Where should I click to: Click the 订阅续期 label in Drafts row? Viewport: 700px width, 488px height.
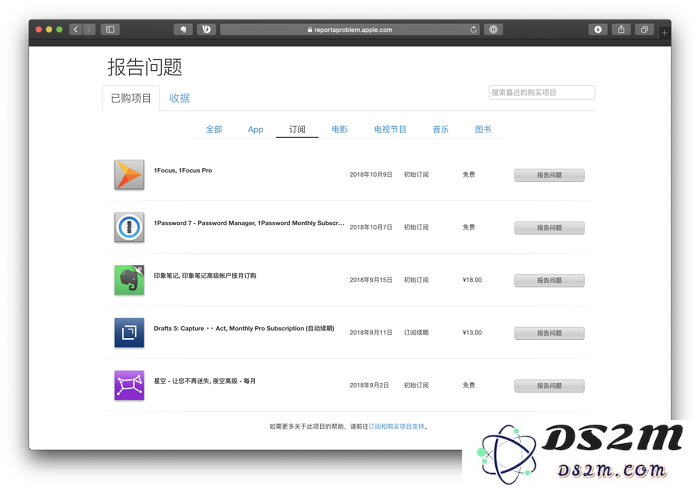pyautogui.click(x=416, y=333)
